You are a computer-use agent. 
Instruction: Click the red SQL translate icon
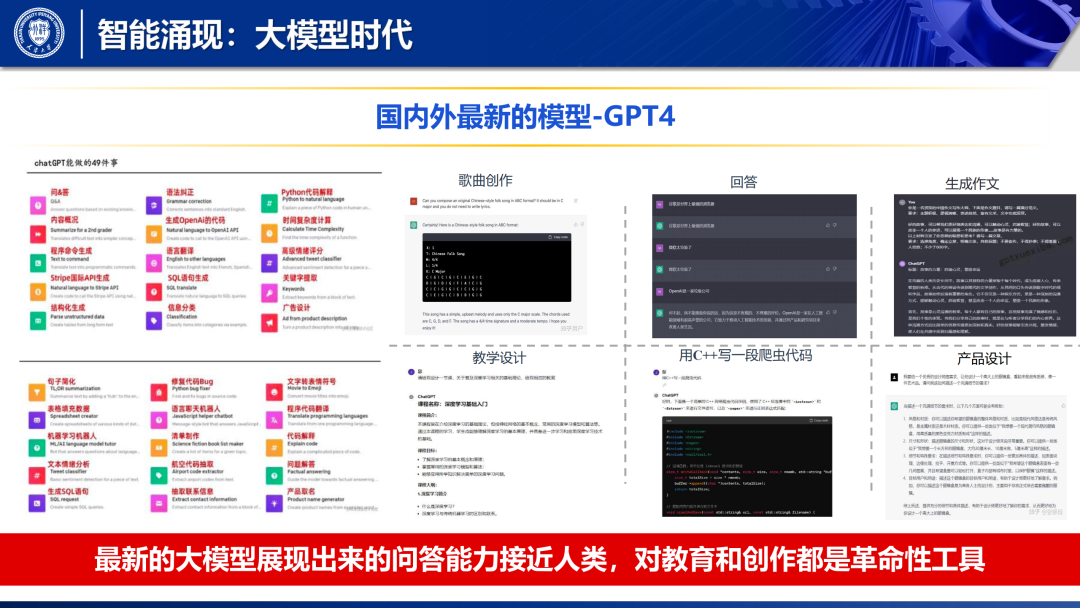click(154, 292)
